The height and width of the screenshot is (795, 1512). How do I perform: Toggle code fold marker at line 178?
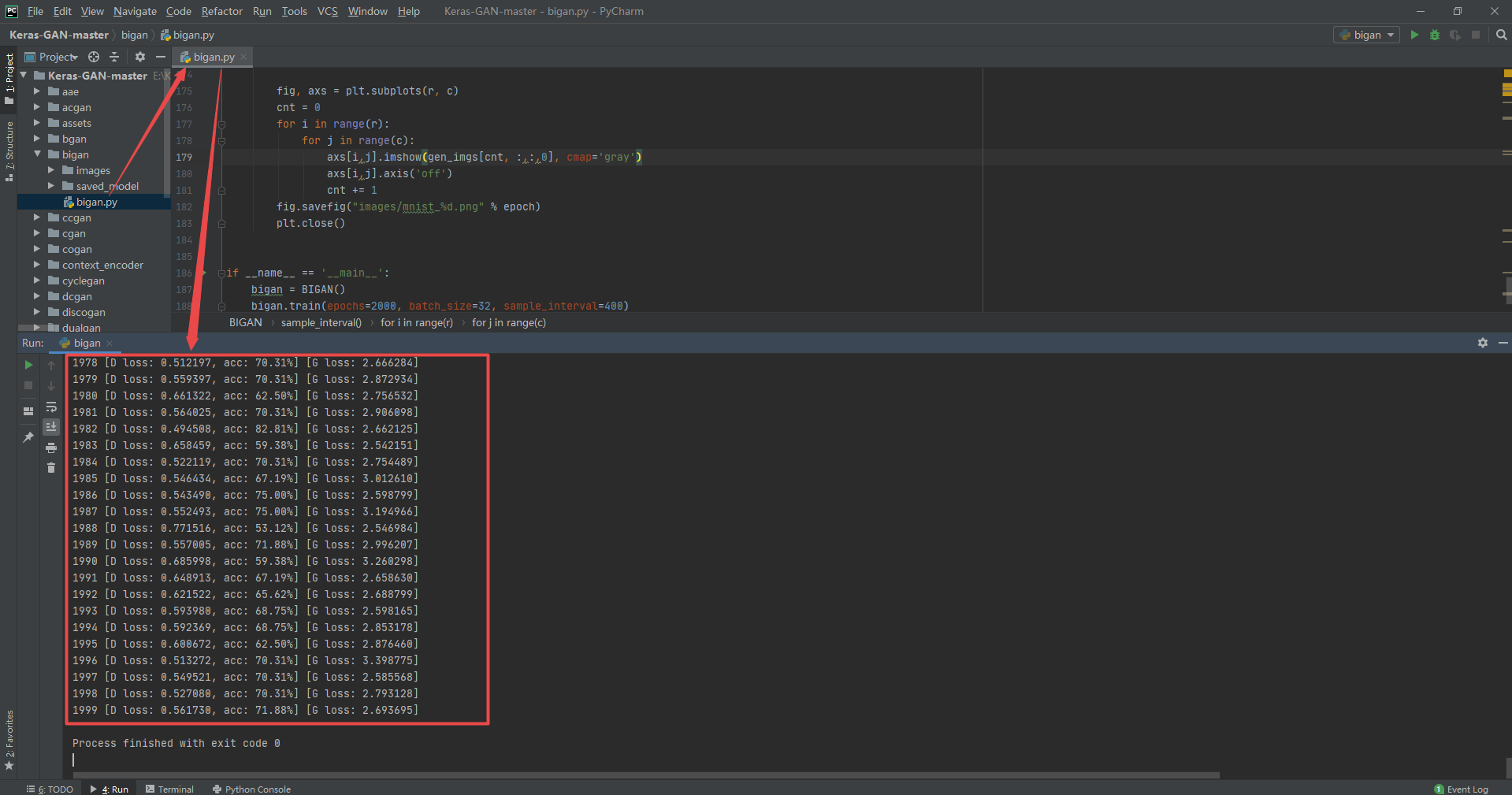221,141
